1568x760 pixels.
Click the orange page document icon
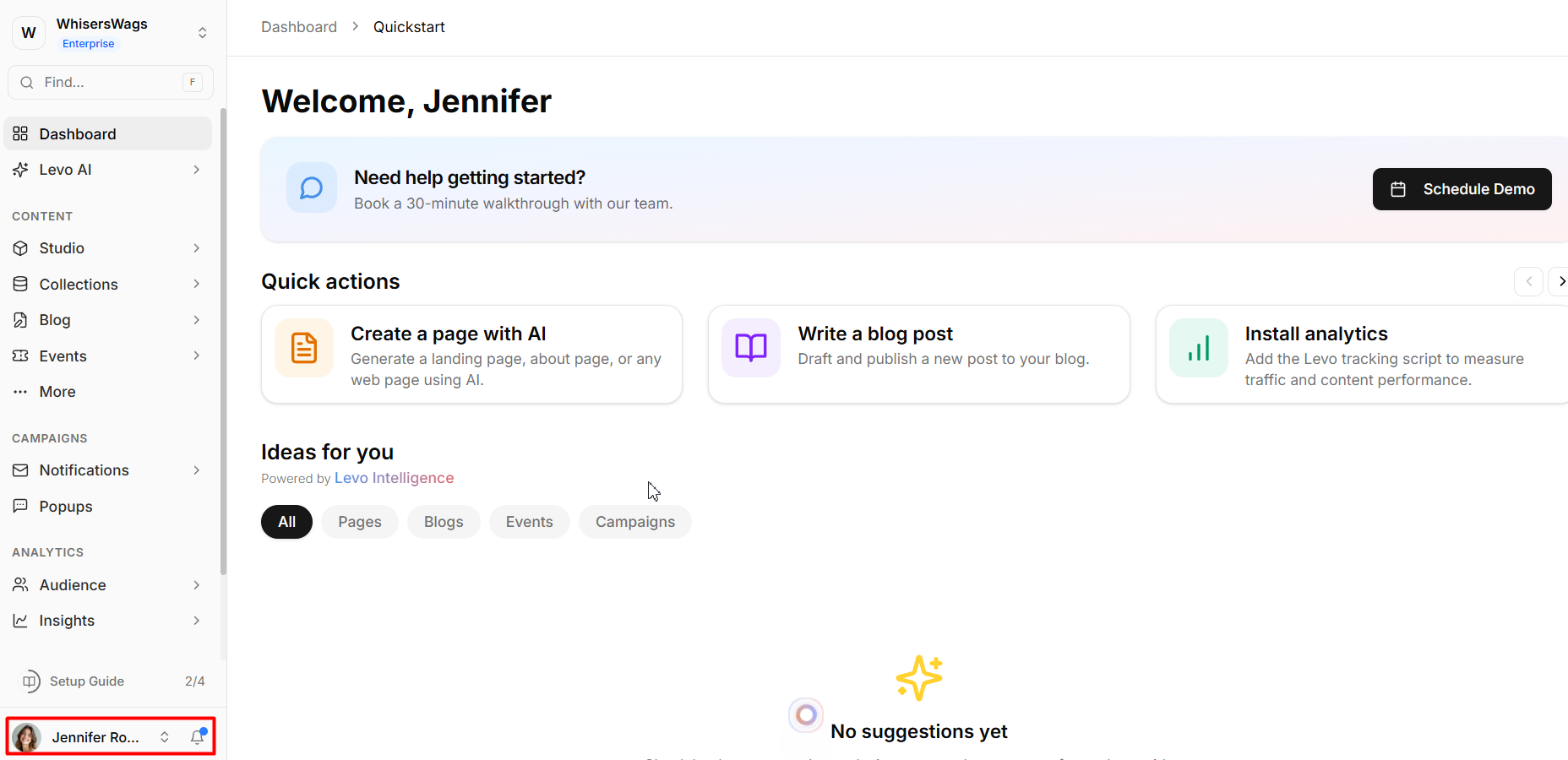(x=304, y=348)
